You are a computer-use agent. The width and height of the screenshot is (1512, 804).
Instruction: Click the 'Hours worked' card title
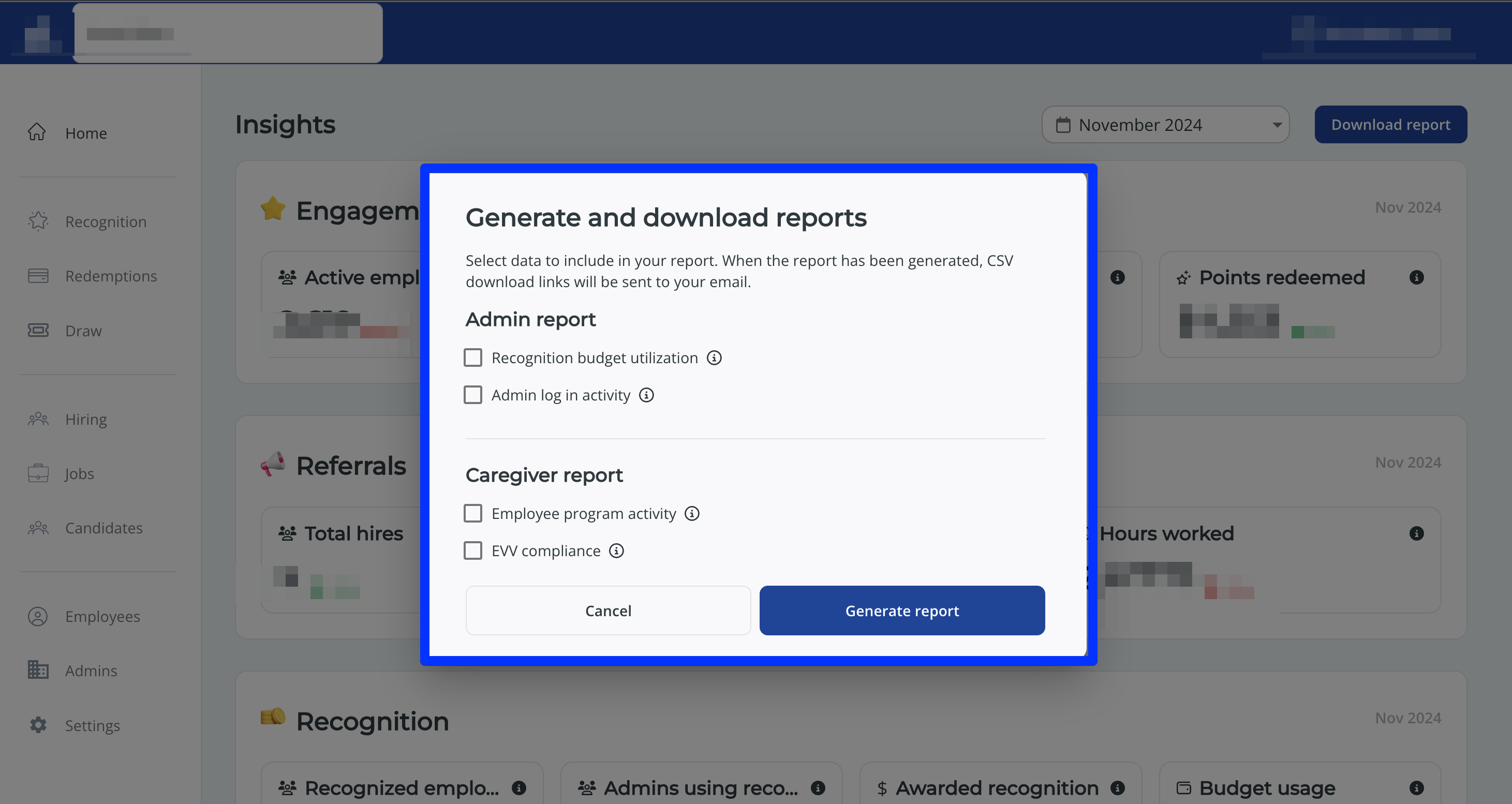click(x=1167, y=533)
